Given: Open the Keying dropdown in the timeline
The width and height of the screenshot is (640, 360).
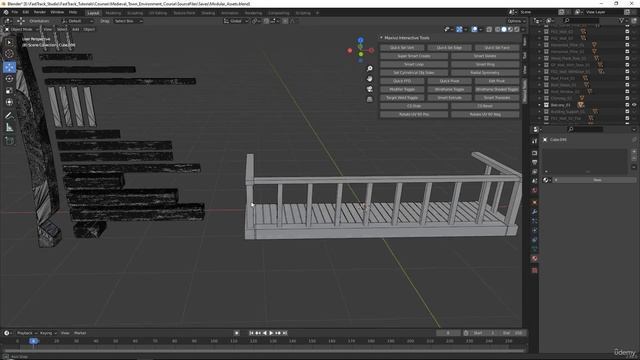Looking at the screenshot, I should [48, 333].
